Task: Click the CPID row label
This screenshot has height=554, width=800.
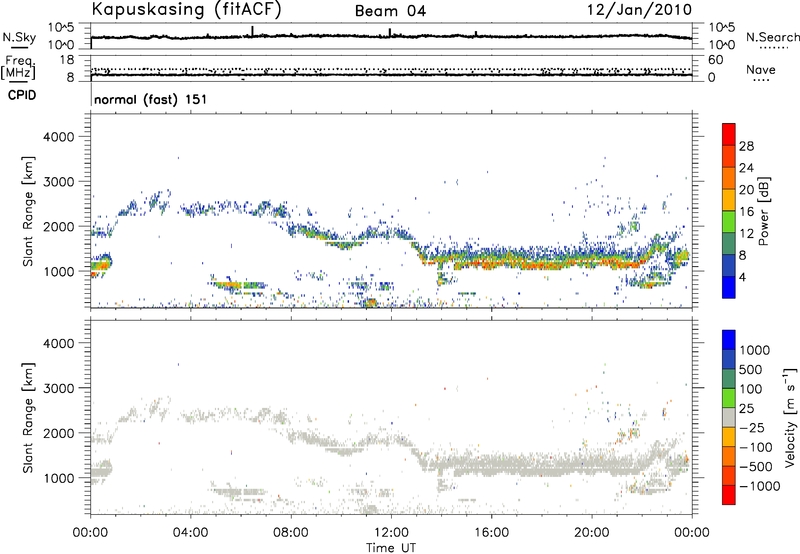Action: [x=22, y=95]
